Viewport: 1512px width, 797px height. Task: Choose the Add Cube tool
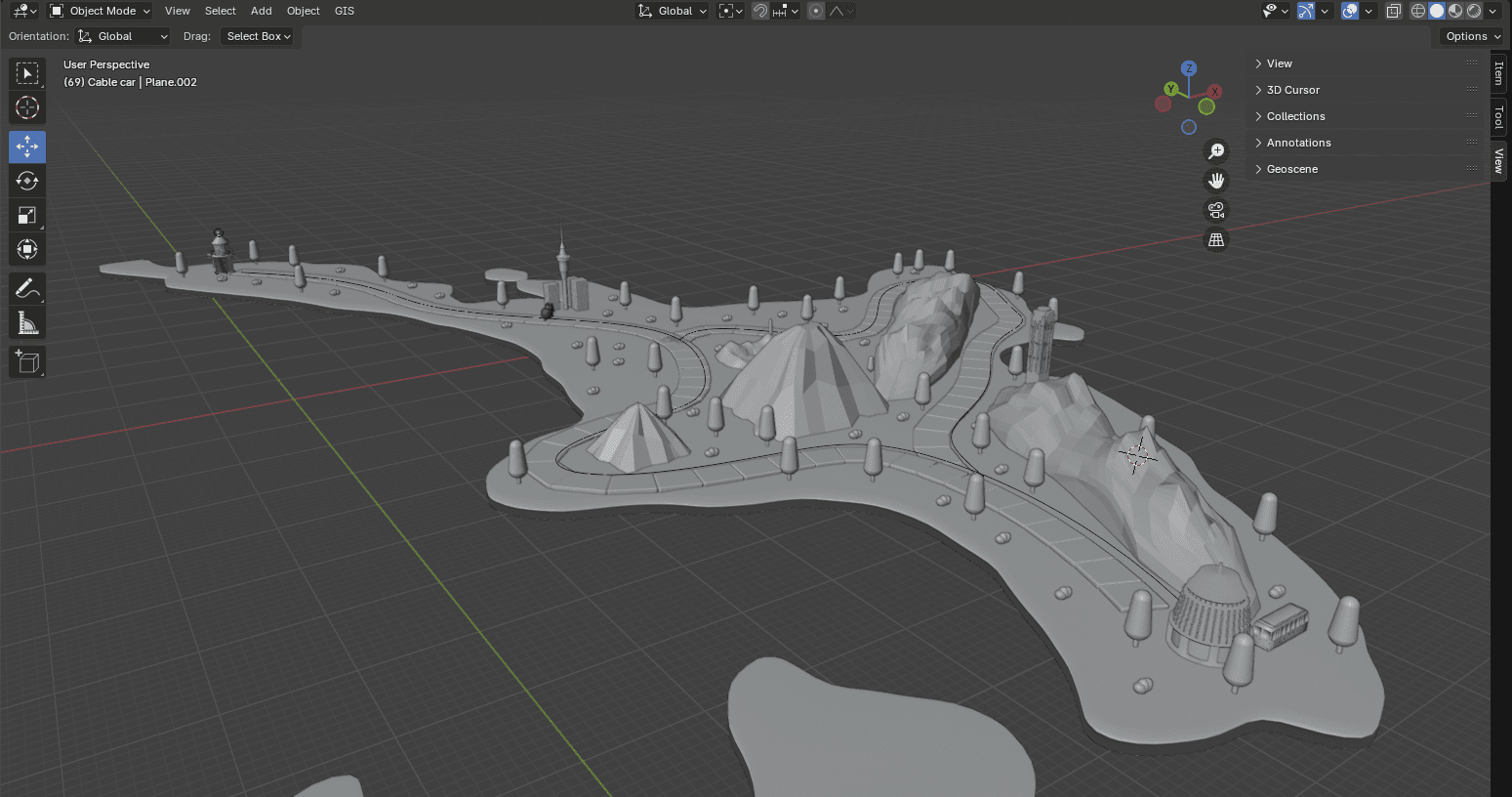27,362
